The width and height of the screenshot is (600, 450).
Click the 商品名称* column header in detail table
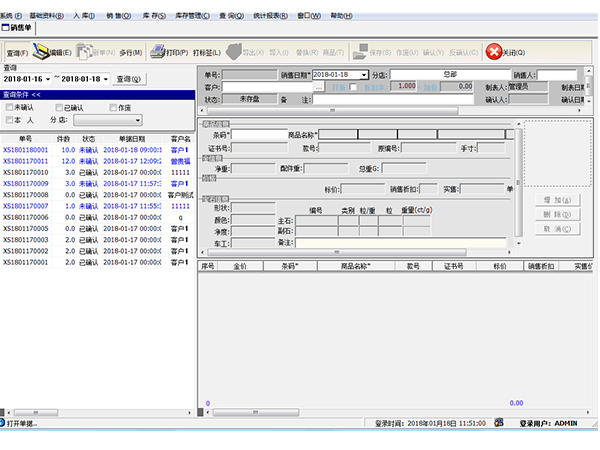(356, 266)
